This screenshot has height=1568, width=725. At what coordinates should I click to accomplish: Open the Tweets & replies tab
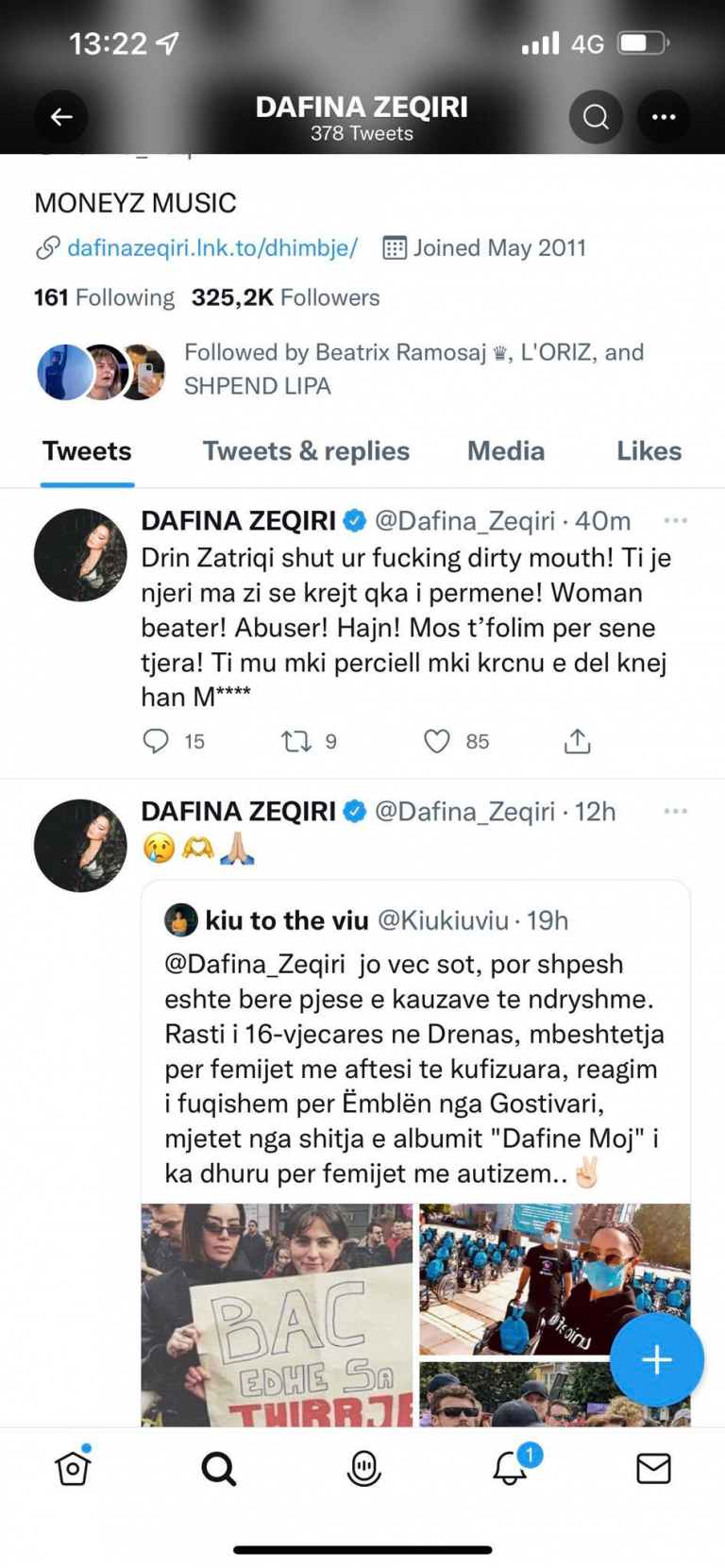(305, 451)
